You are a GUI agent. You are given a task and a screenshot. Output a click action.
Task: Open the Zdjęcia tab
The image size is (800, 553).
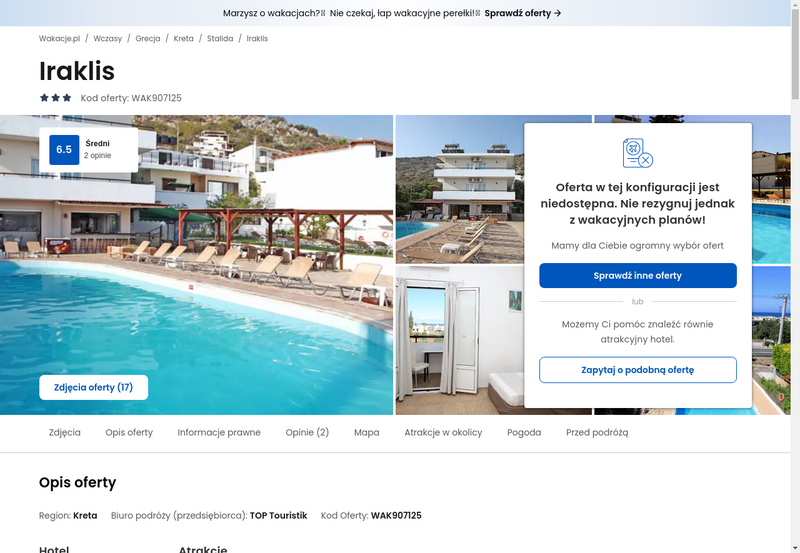pos(65,432)
